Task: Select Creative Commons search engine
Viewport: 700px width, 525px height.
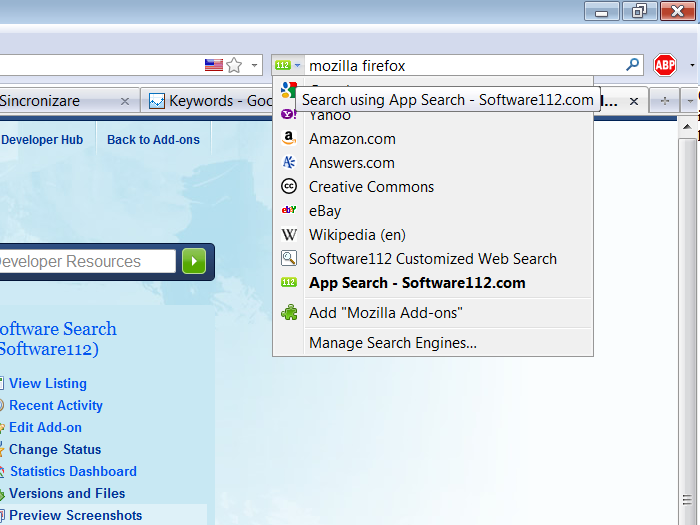Action: click(x=433, y=187)
